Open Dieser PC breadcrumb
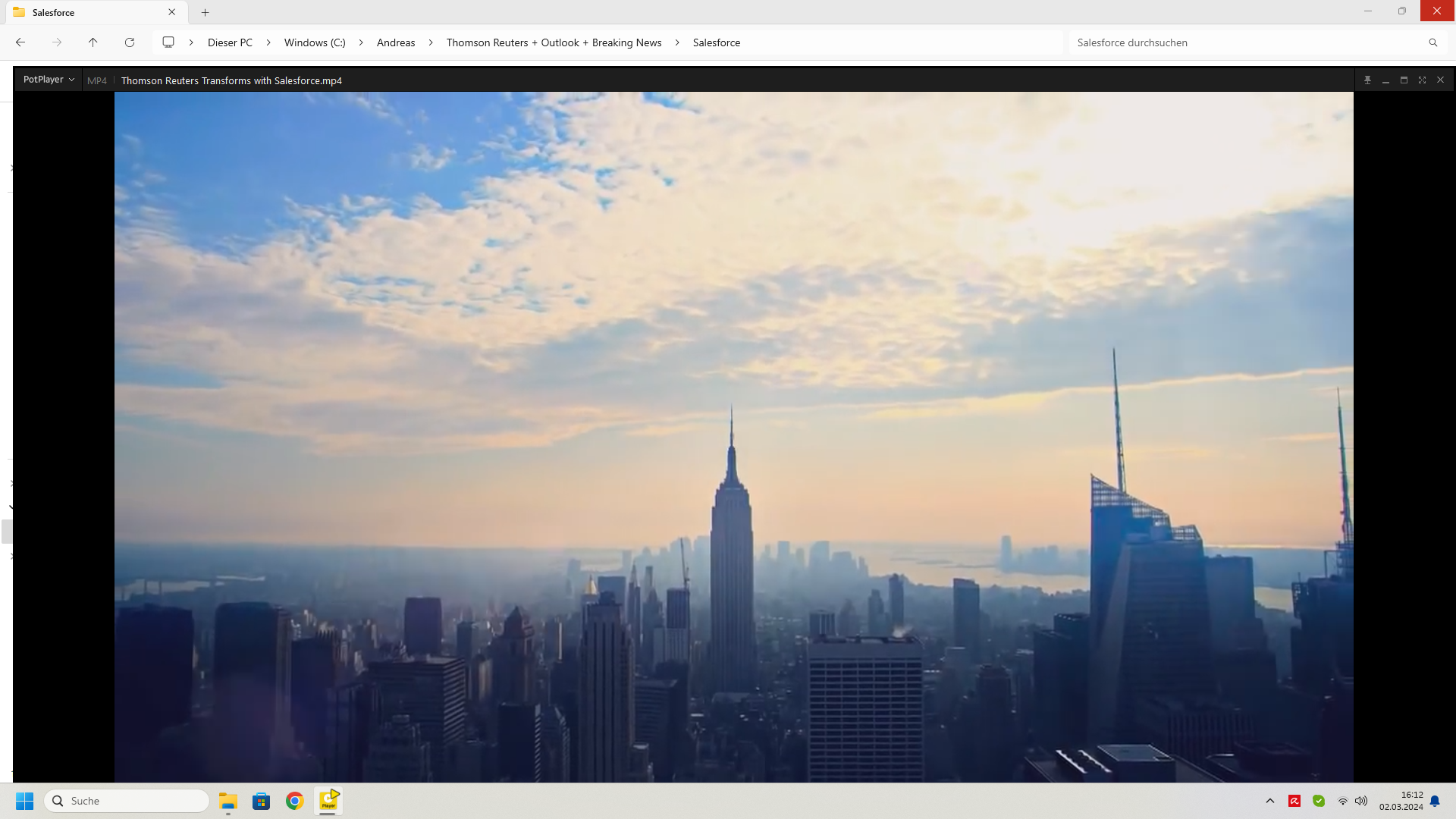Image resolution: width=1456 pixels, height=819 pixels. tap(230, 42)
